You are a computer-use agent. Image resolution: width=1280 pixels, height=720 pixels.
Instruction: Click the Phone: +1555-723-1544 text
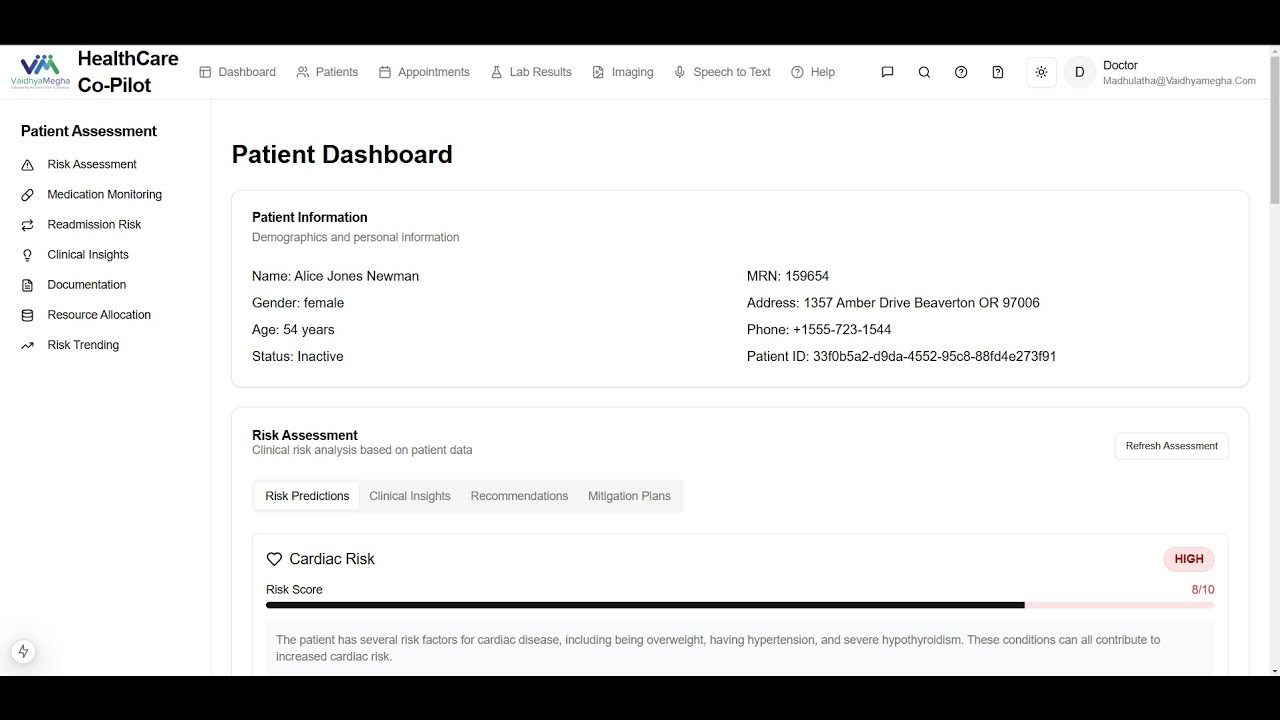point(819,330)
